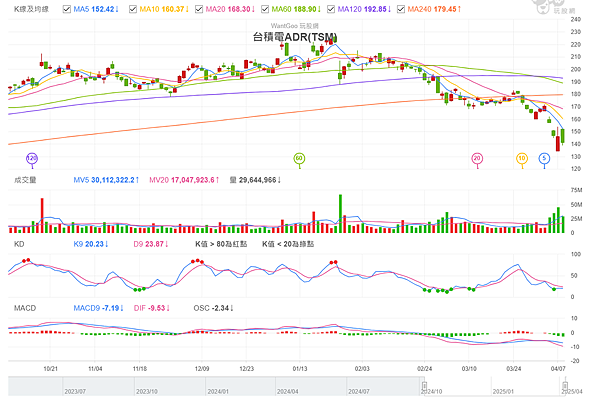Toggle the MA10 moving average checkbox
Image resolution: width=600 pixels, height=397 pixels.
133,9
